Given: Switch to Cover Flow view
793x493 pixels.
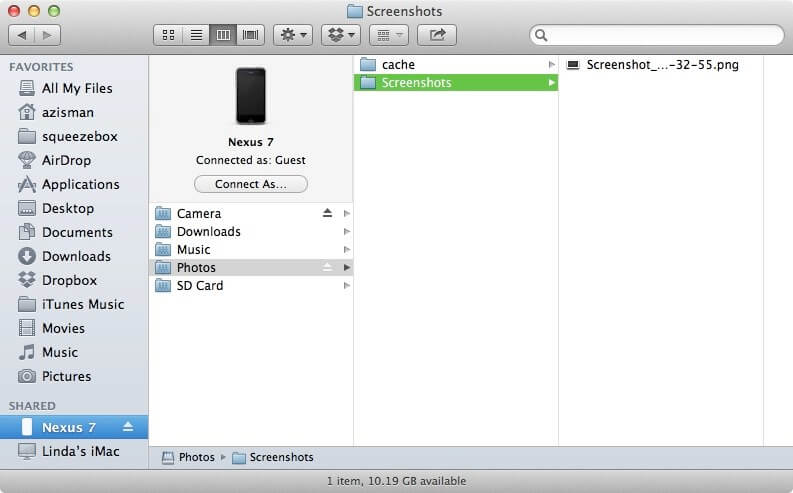Looking at the screenshot, I should (250, 35).
